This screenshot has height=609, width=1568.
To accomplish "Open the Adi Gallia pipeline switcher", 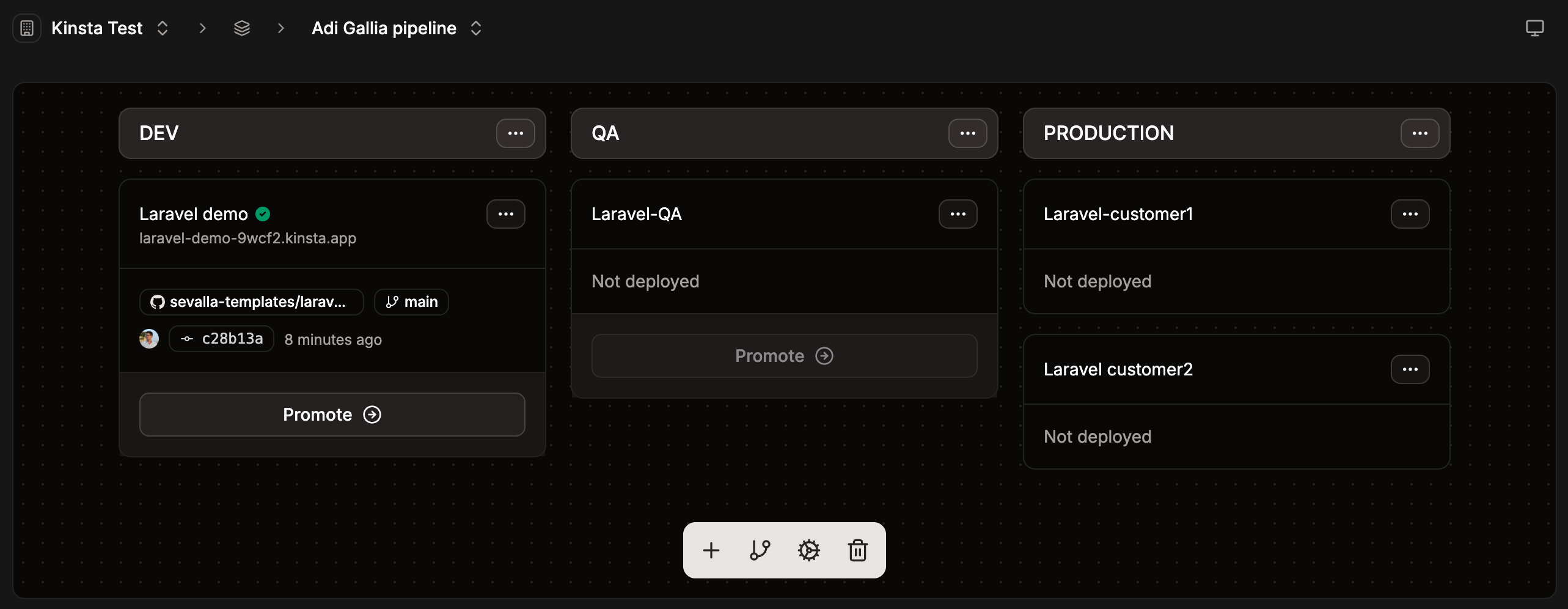I will pyautogui.click(x=476, y=28).
